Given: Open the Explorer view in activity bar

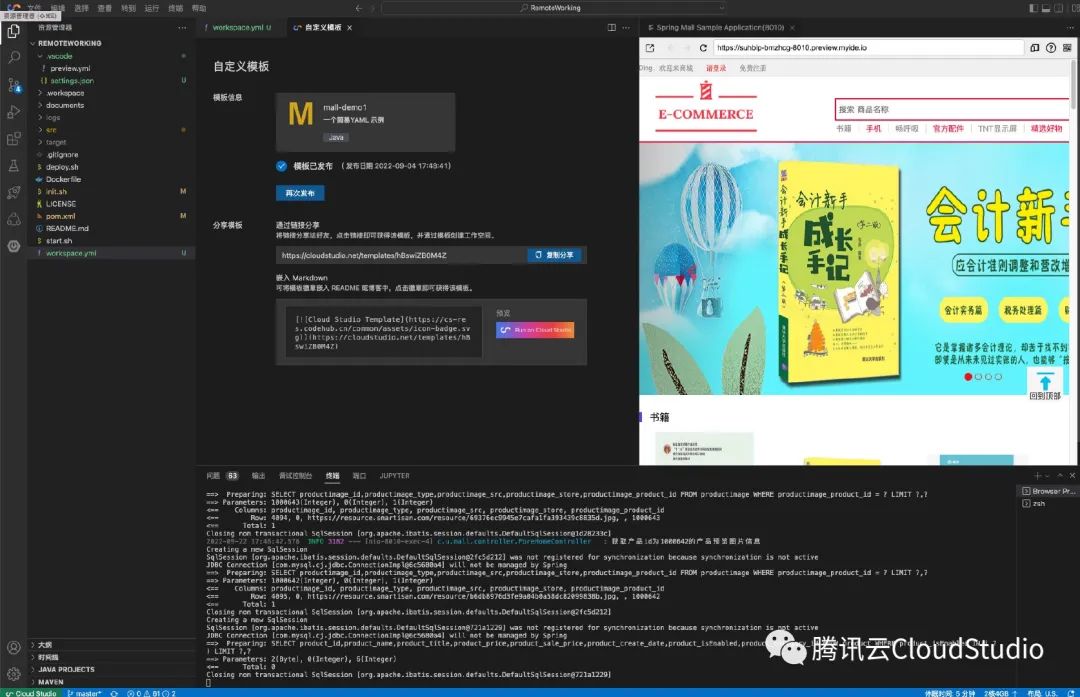Looking at the screenshot, I should (13, 32).
